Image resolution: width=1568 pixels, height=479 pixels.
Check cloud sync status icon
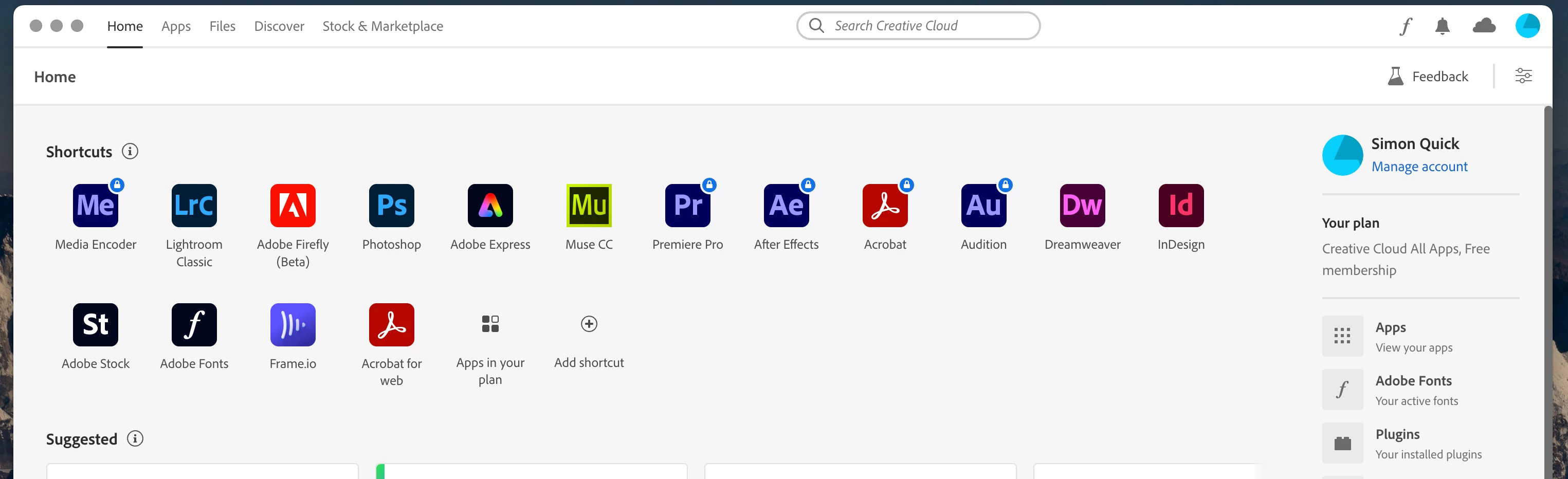click(x=1483, y=26)
